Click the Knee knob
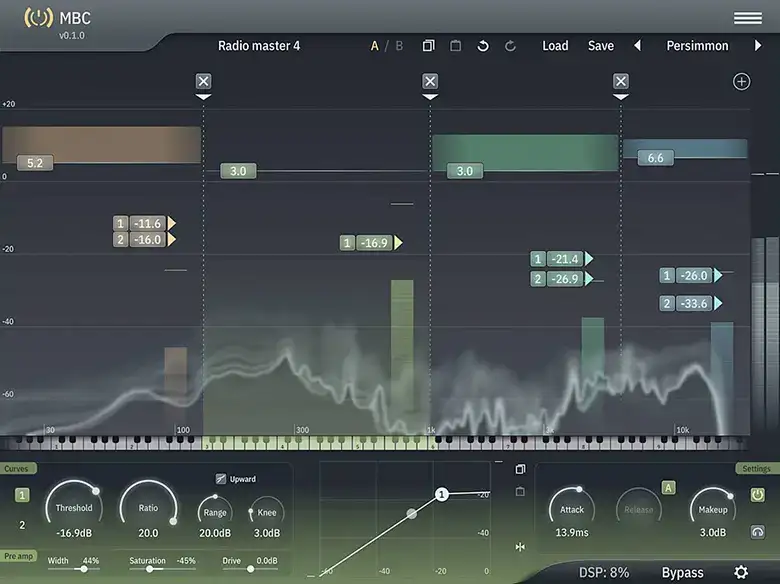The image size is (780, 584). pyautogui.click(x=267, y=511)
